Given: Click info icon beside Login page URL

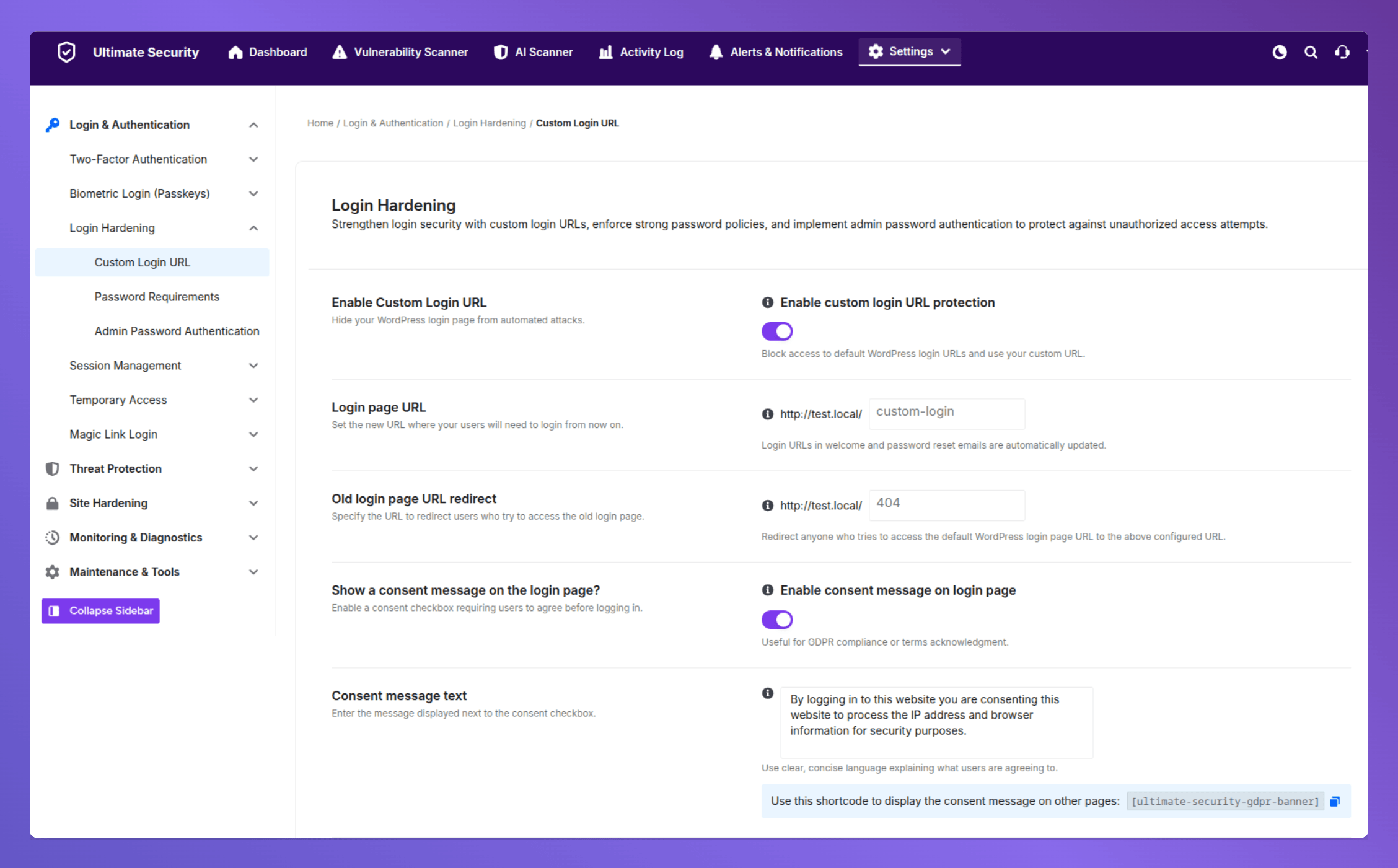Looking at the screenshot, I should 767,414.
